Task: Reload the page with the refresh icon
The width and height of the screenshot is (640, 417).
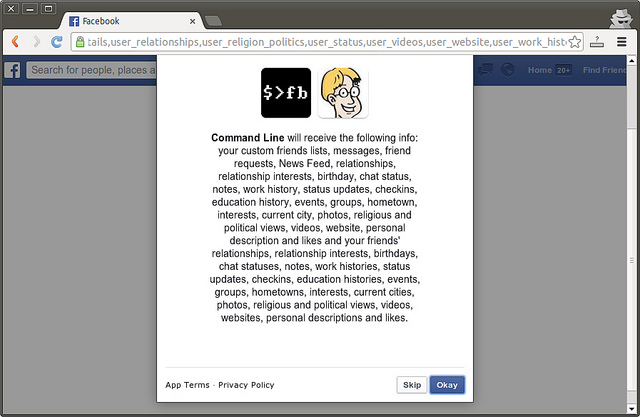Action: [x=57, y=42]
